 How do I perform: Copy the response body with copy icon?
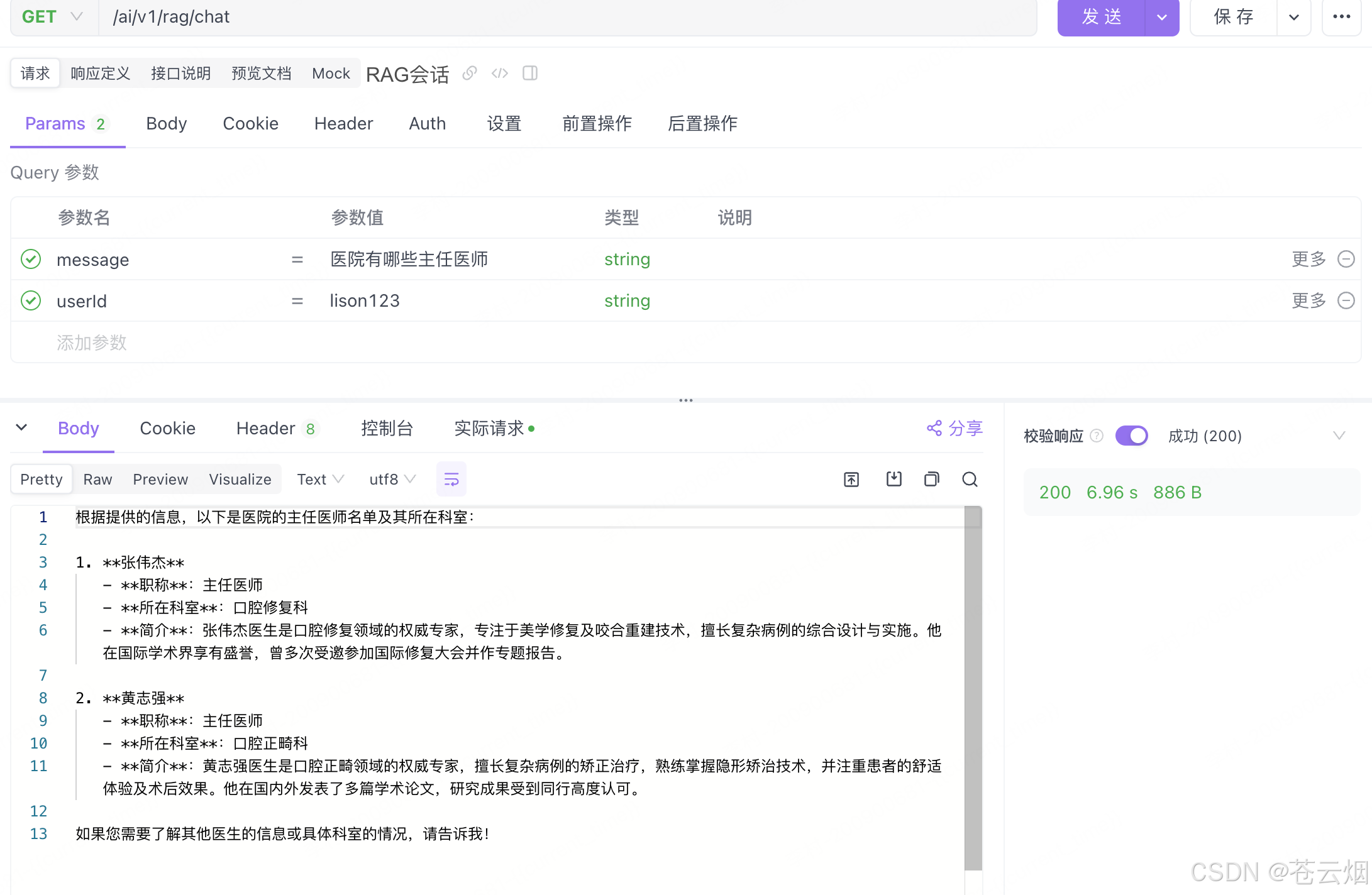pyautogui.click(x=932, y=480)
